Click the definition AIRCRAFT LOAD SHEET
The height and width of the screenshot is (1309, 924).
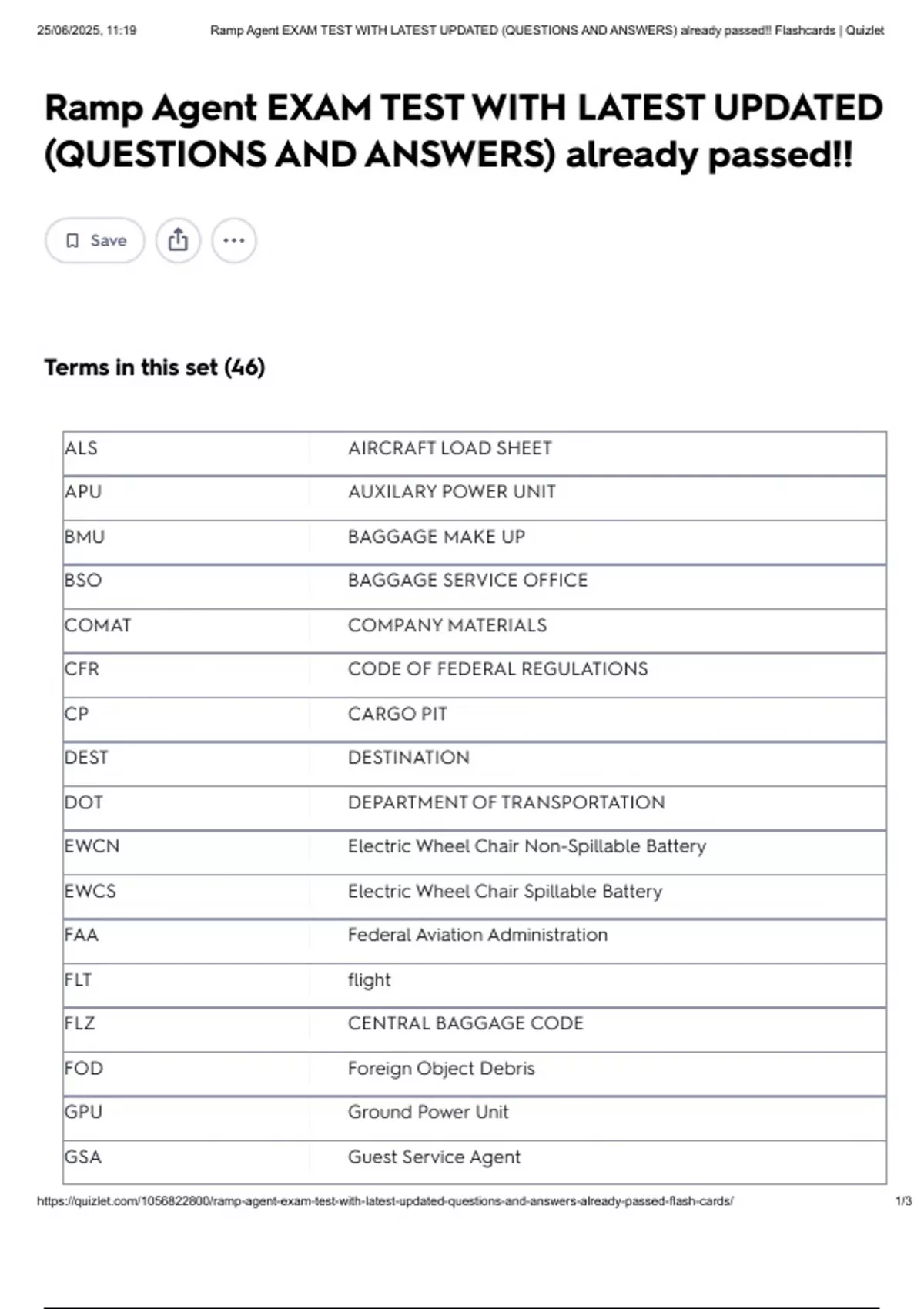click(450, 448)
